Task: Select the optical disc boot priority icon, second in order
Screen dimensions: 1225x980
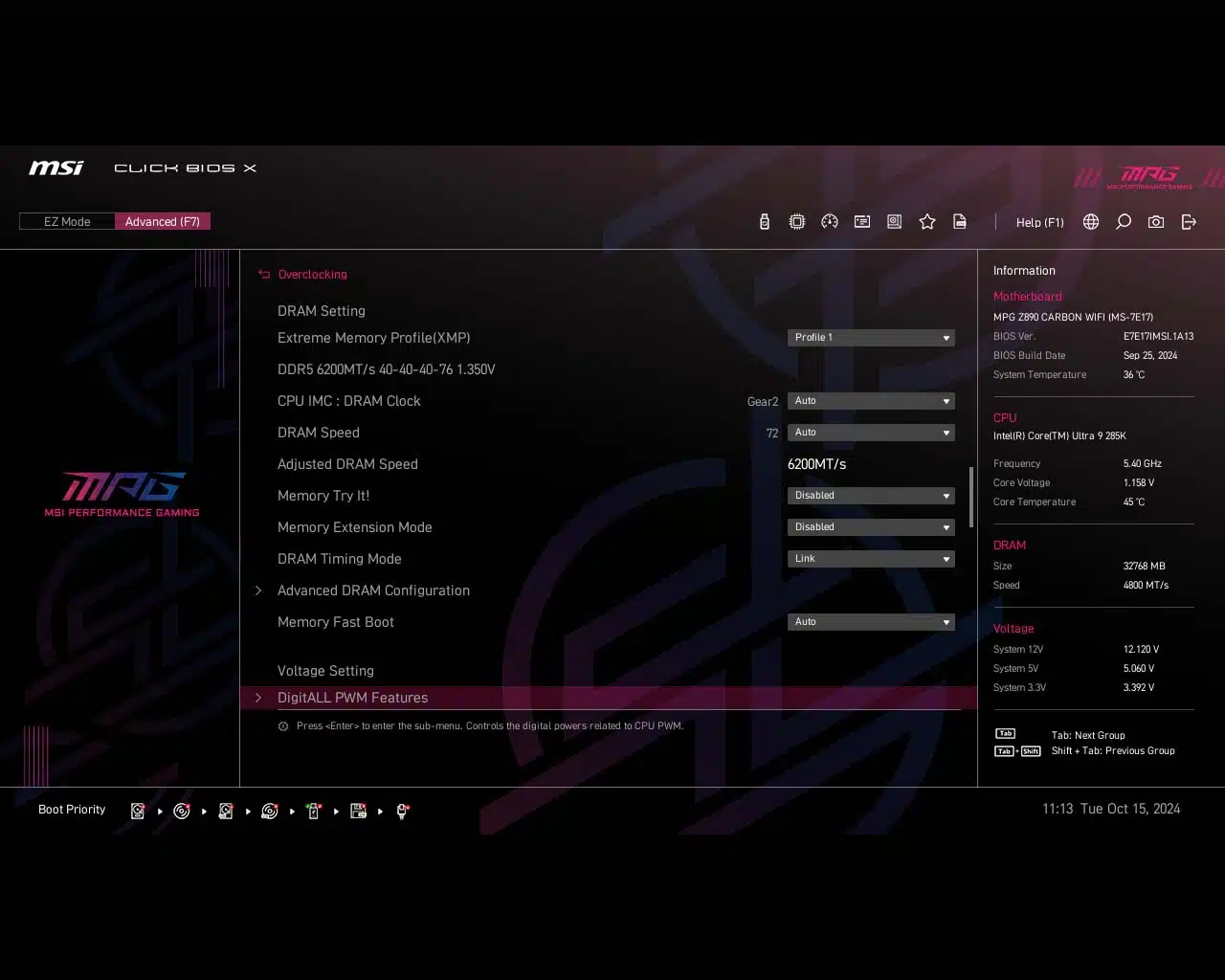Action: [182, 811]
